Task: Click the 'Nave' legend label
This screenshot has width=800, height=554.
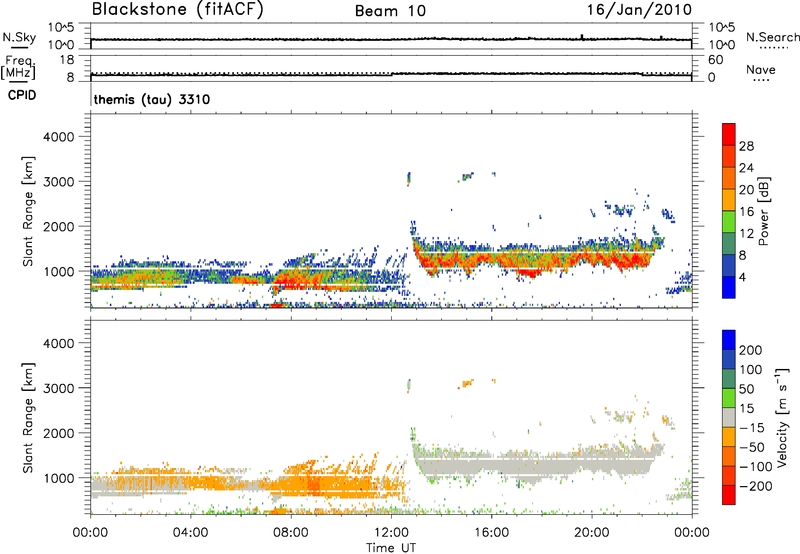Action: (x=761, y=70)
